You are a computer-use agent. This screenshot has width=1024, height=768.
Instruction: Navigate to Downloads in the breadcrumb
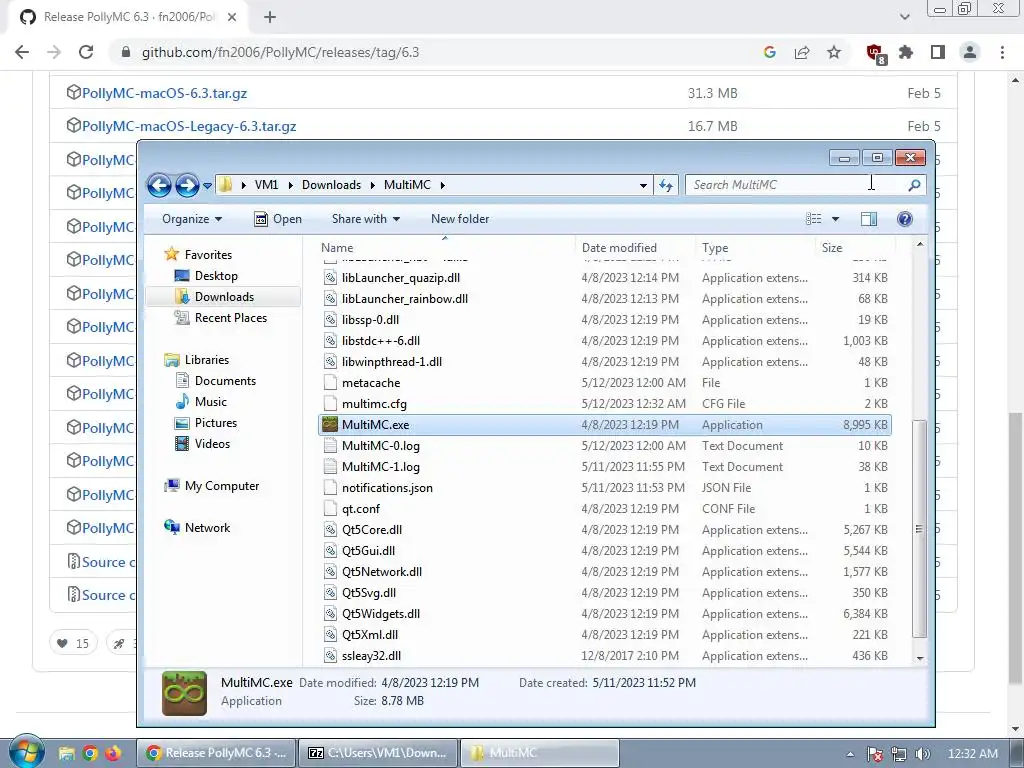[331, 185]
